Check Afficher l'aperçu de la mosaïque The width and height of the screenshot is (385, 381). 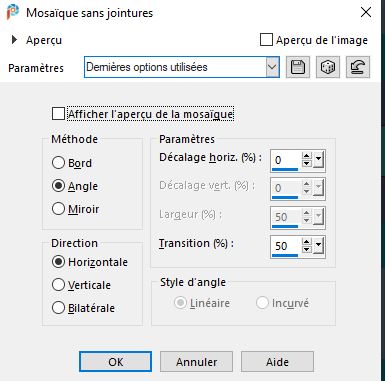(x=58, y=114)
